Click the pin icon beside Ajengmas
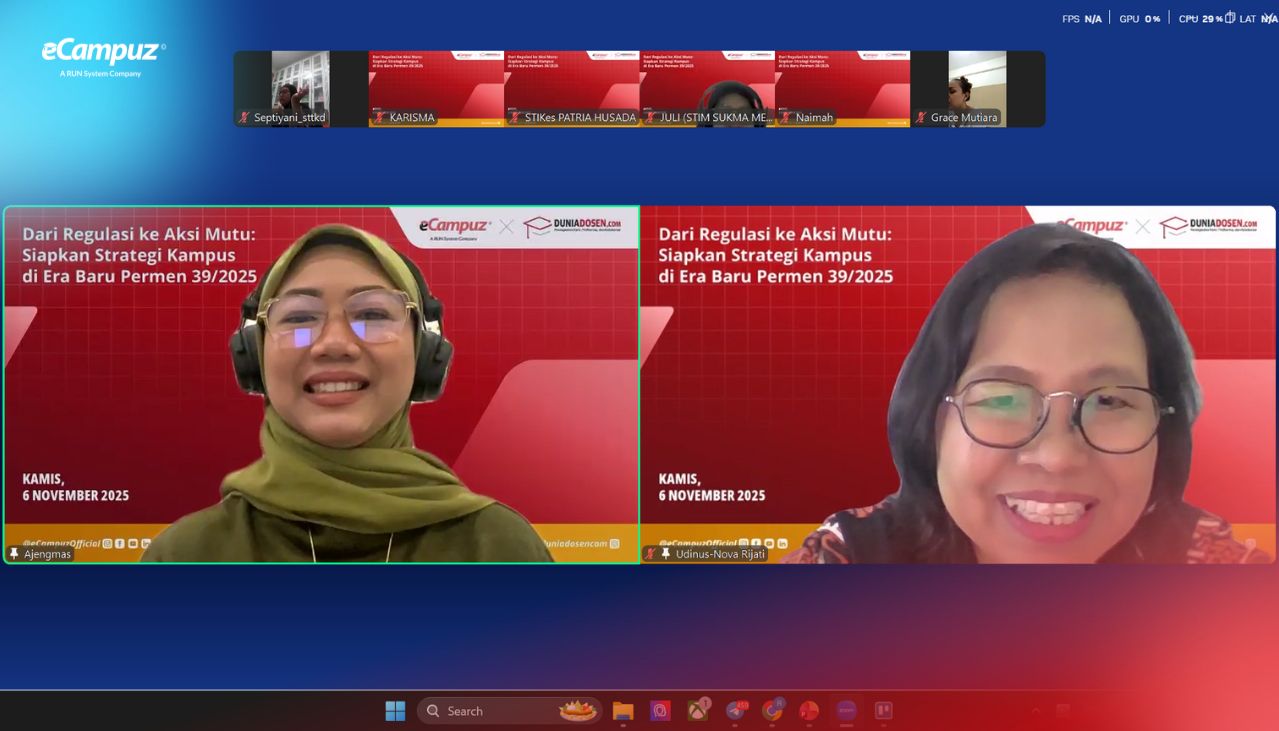Screen dimensions: 1279x731 pyautogui.click(x=14, y=554)
